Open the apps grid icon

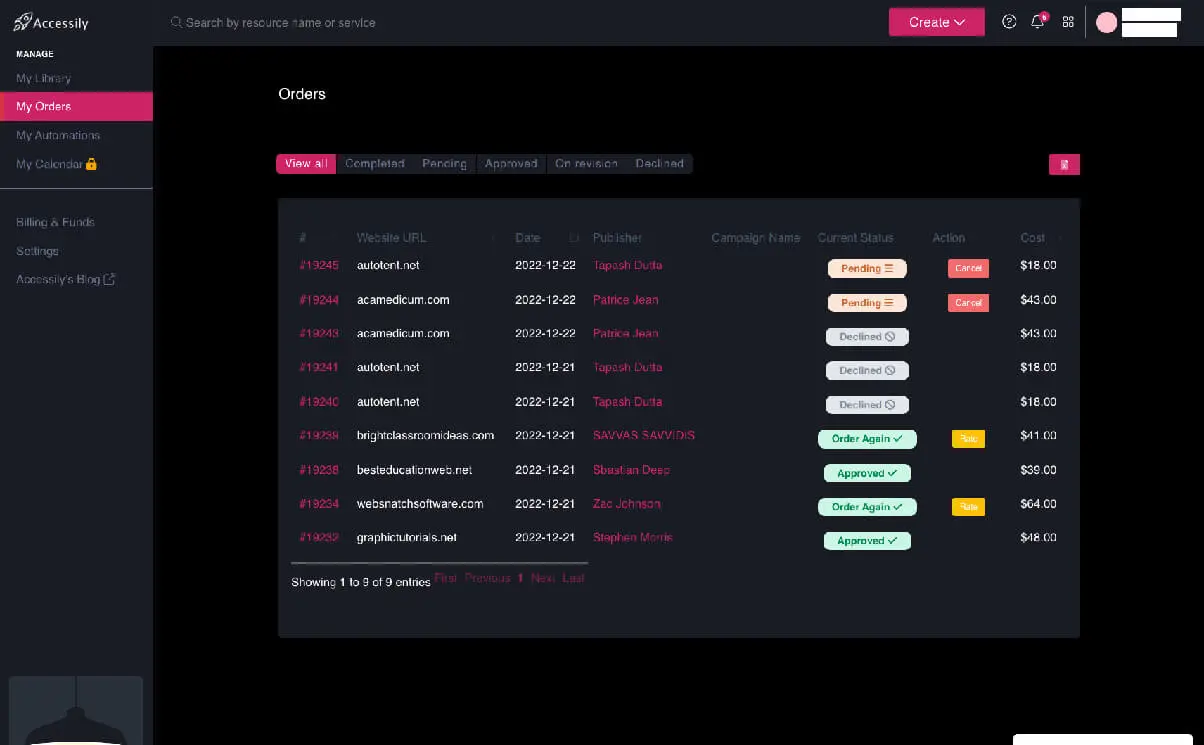tap(1068, 22)
